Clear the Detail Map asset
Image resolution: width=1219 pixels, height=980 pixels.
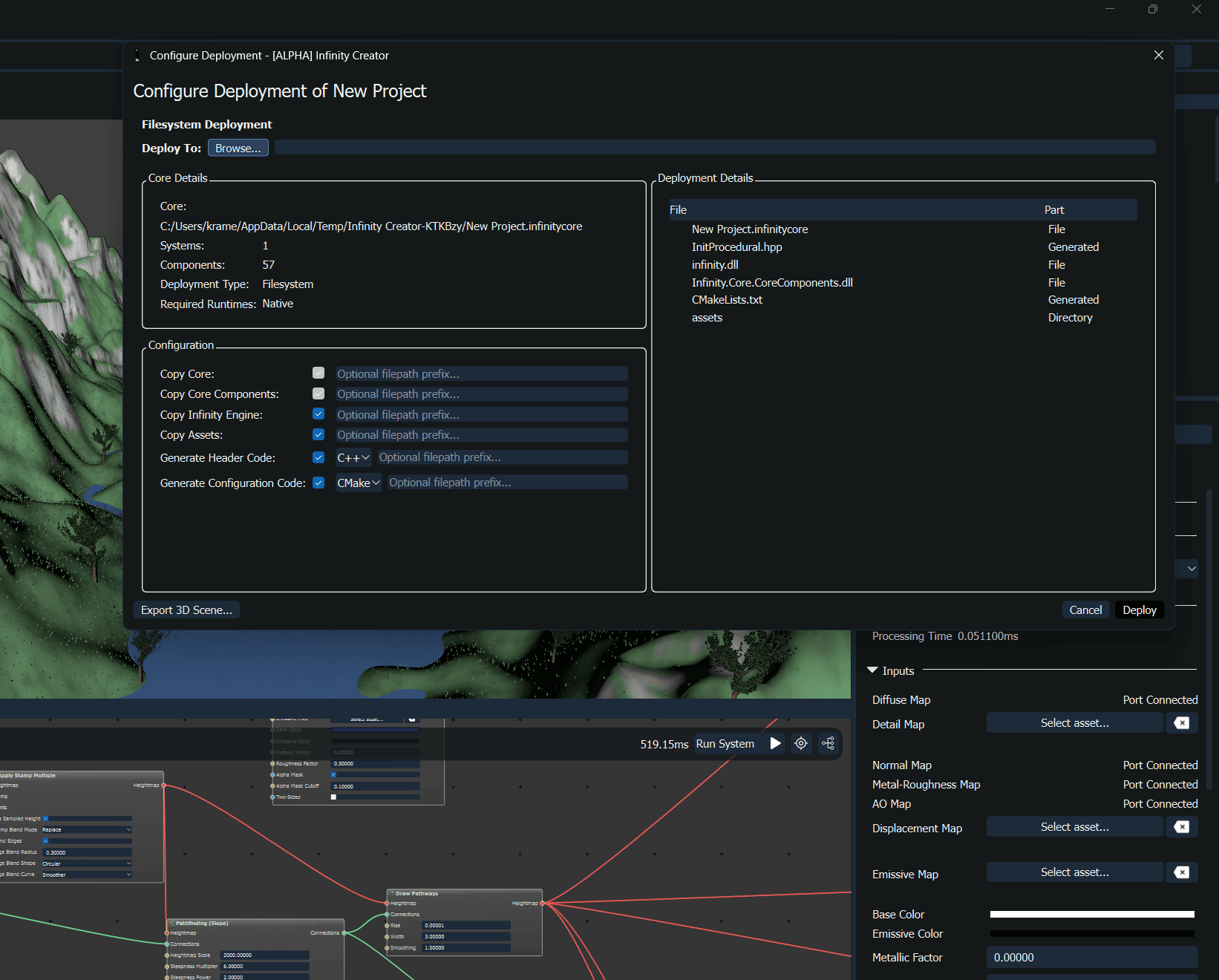(1181, 723)
